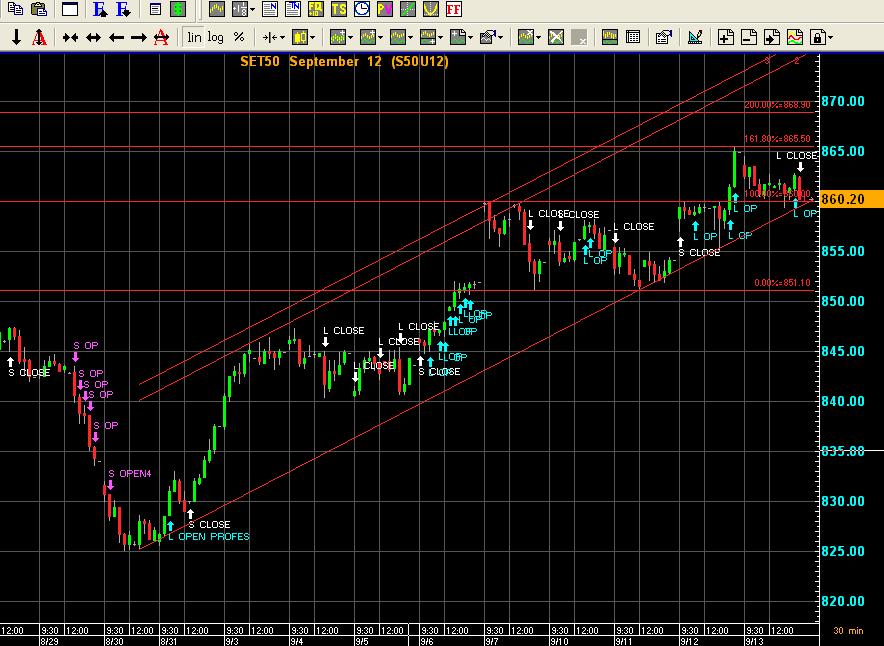This screenshot has width=884, height=646.
Task: Click the compress chart horizontally arrows icon
Action: (x=70, y=38)
